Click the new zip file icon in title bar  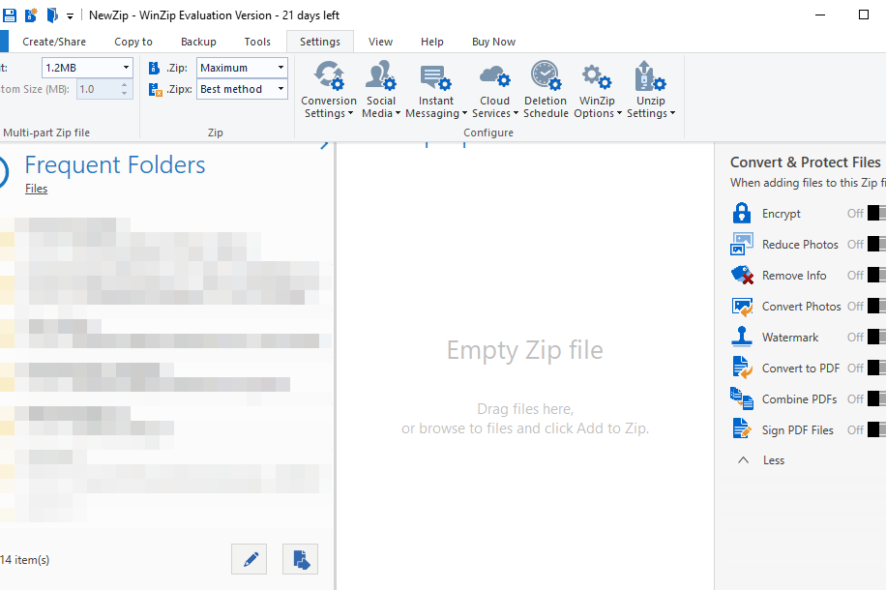point(31,15)
